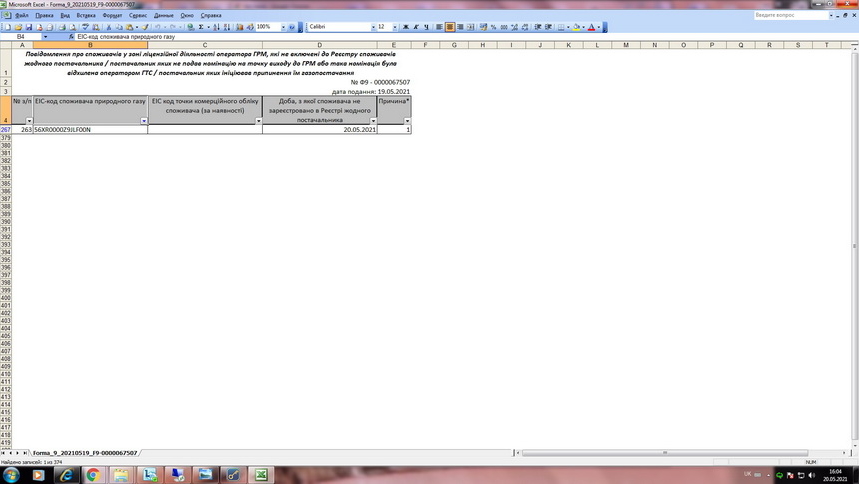Select the Forma_9_20210519 sheet tab
Screen dimensions: 859x484
(x=84, y=453)
